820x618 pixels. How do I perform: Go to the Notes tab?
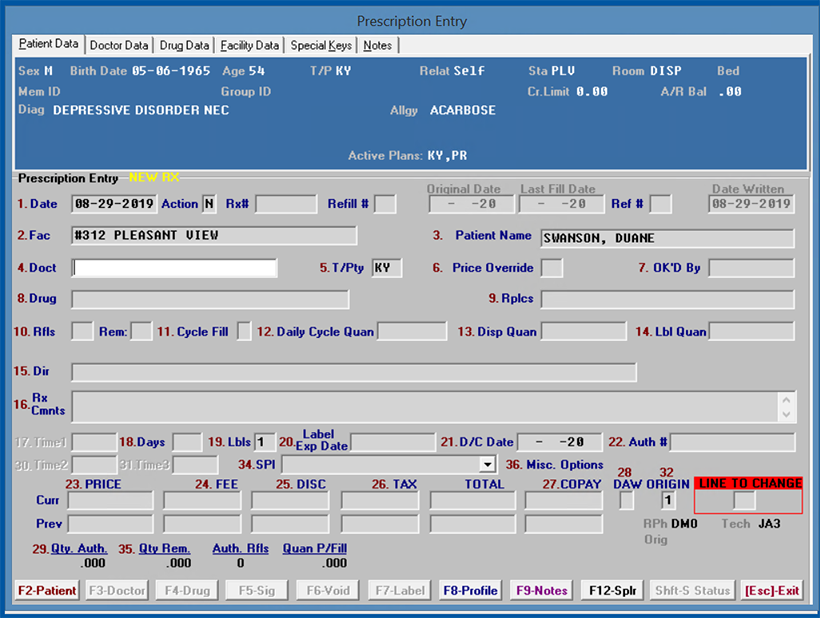[378, 45]
